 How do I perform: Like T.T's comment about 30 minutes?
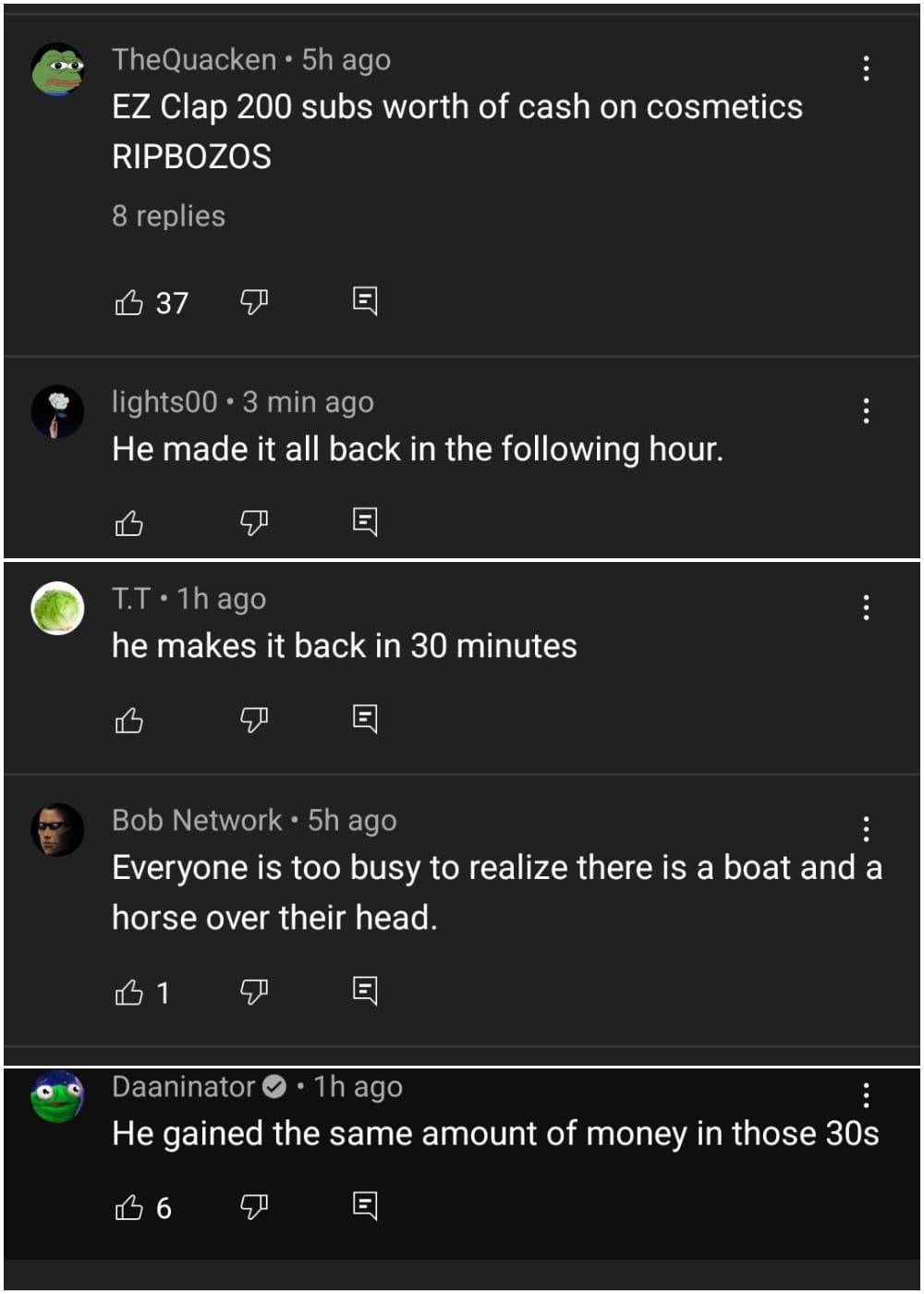tap(129, 720)
